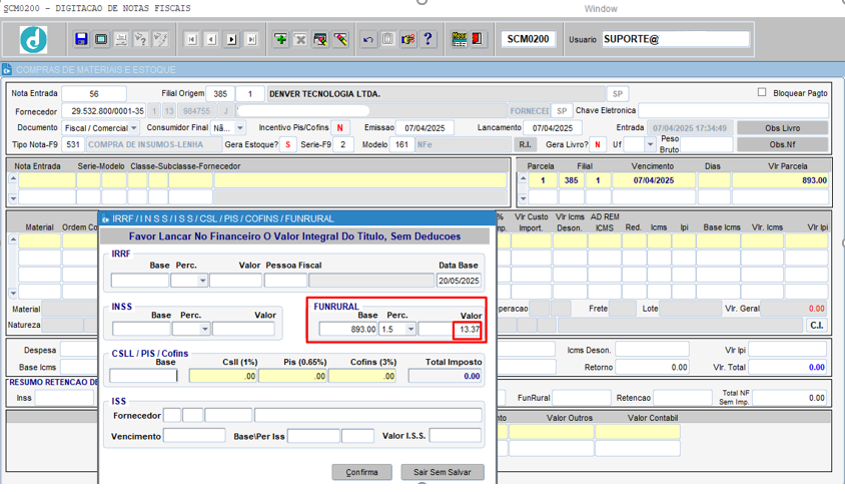Open the Uf dropdown
The width and height of the screenshot is (845, 492).
(x=650, y=144)
